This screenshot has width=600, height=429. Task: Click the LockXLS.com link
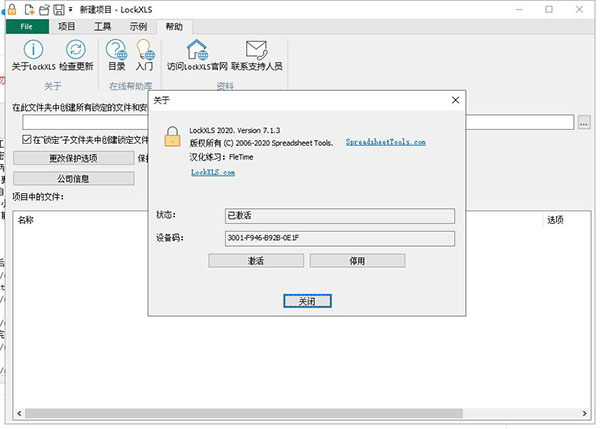pyautogui.click(x=212, y=172)
